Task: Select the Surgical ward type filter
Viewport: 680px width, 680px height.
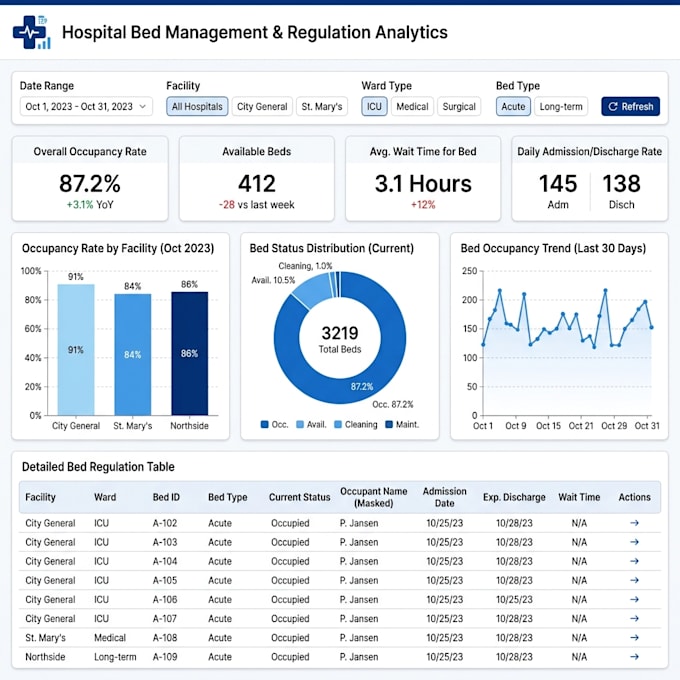Action: pyautogui.click(x=459, y=106)
